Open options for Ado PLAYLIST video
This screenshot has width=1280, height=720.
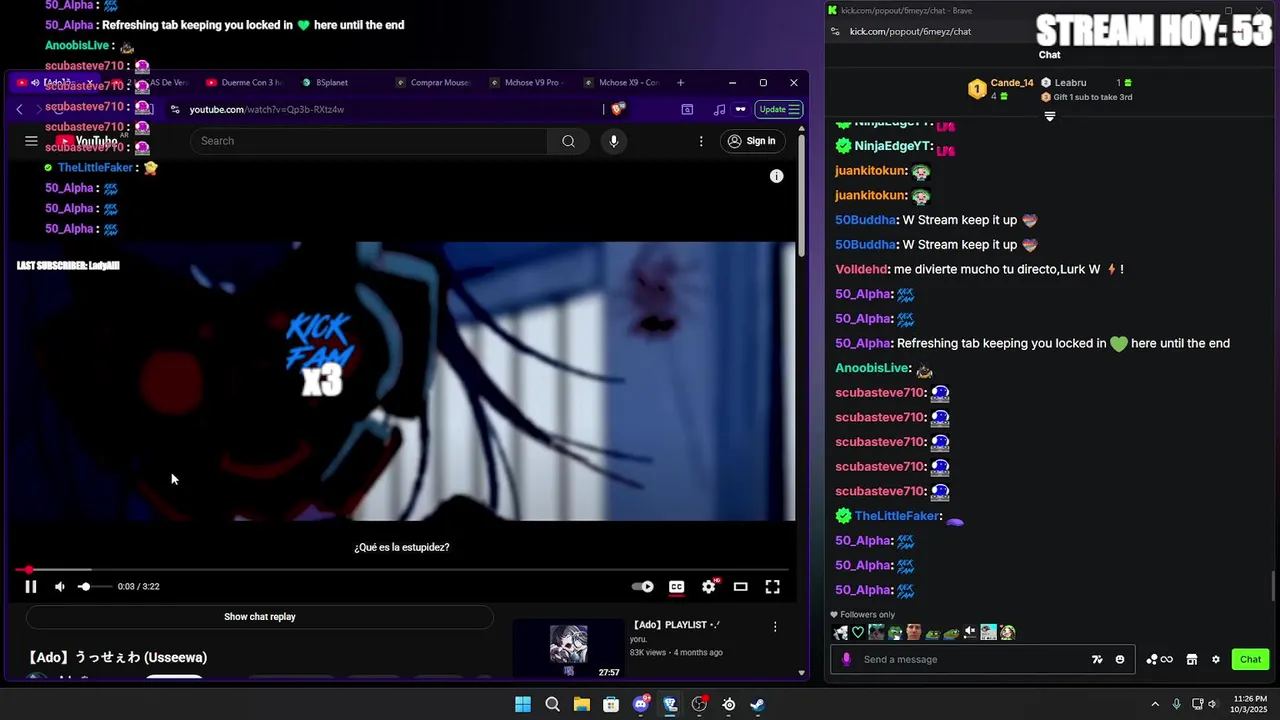coord(775,627)
